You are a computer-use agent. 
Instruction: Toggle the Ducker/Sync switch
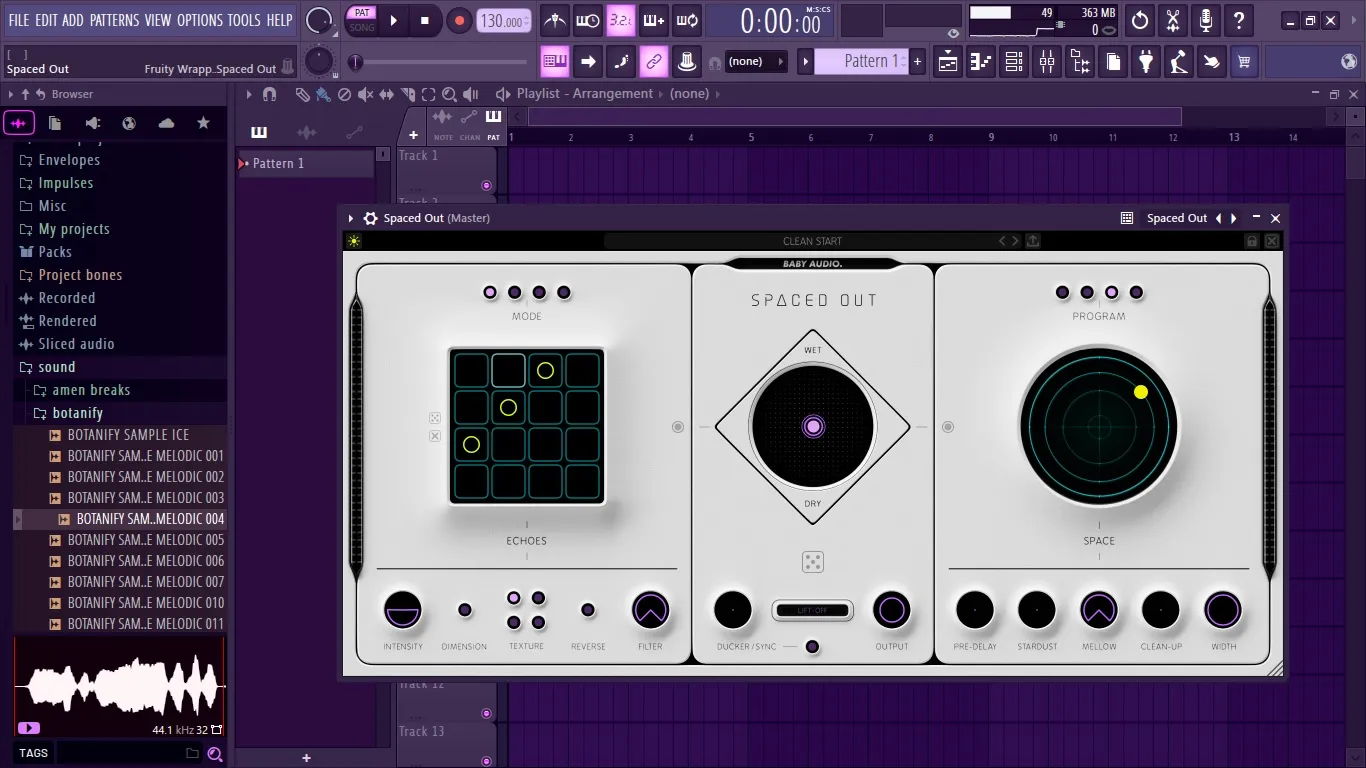[x=812, y=646]
